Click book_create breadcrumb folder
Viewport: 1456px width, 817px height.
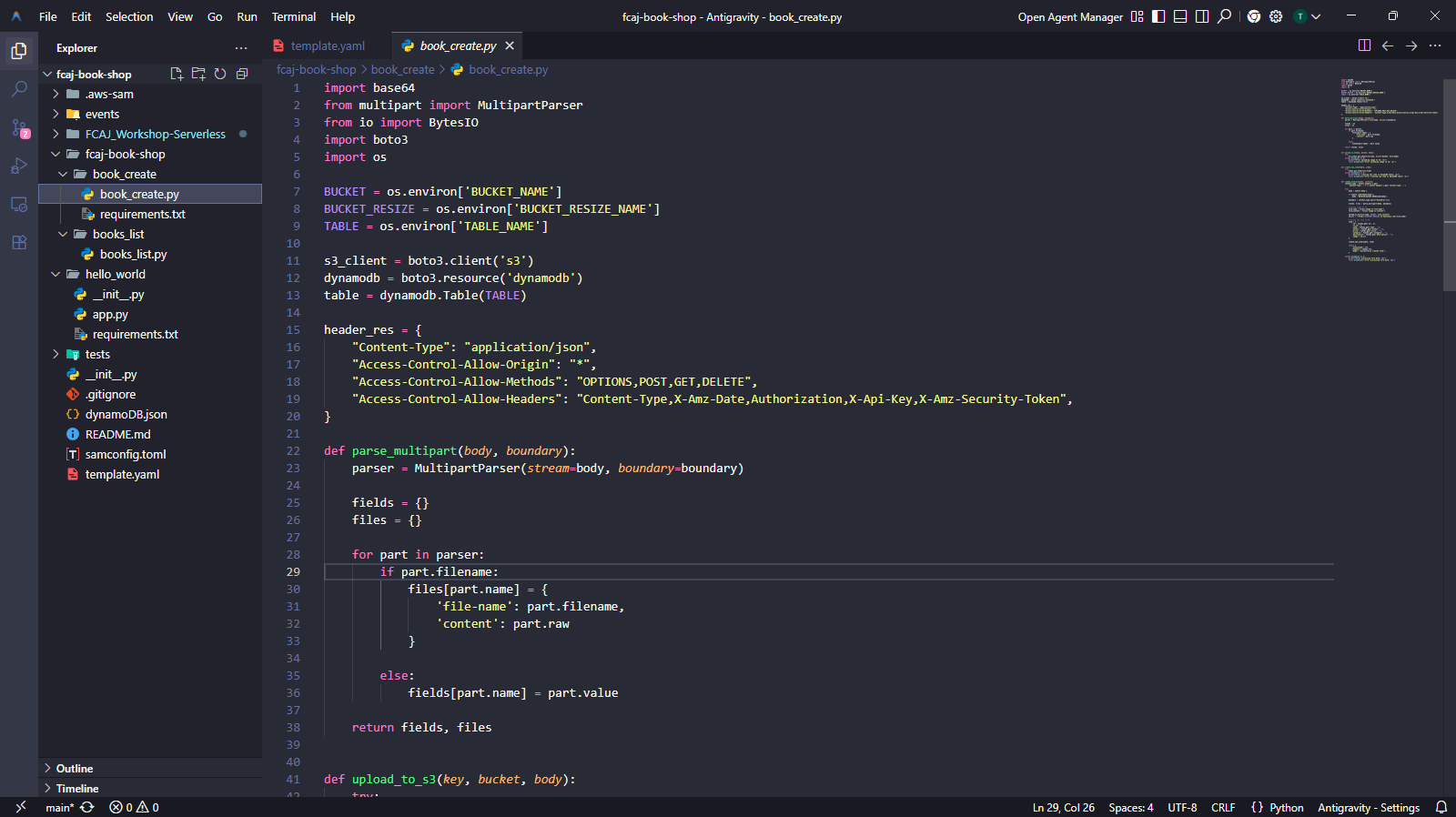pyautogui.click(x=402, y=69)
